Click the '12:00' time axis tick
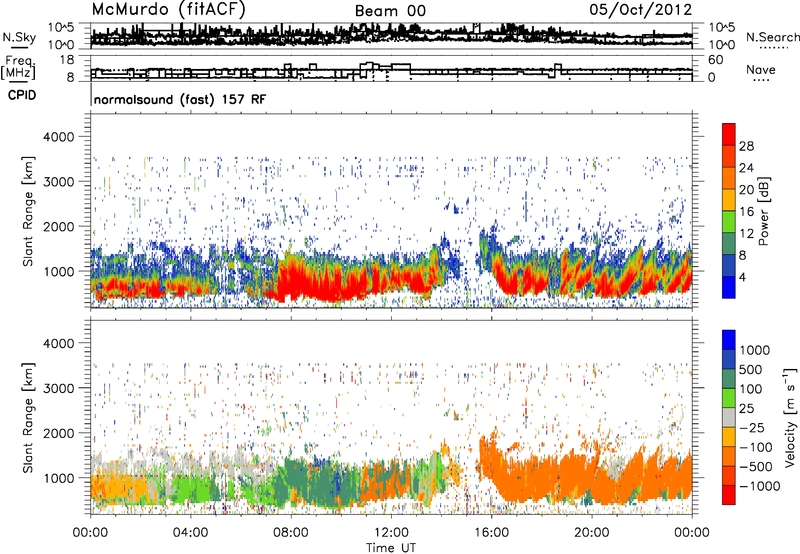Viewport: 800px width, 554px height. [391, 533]
